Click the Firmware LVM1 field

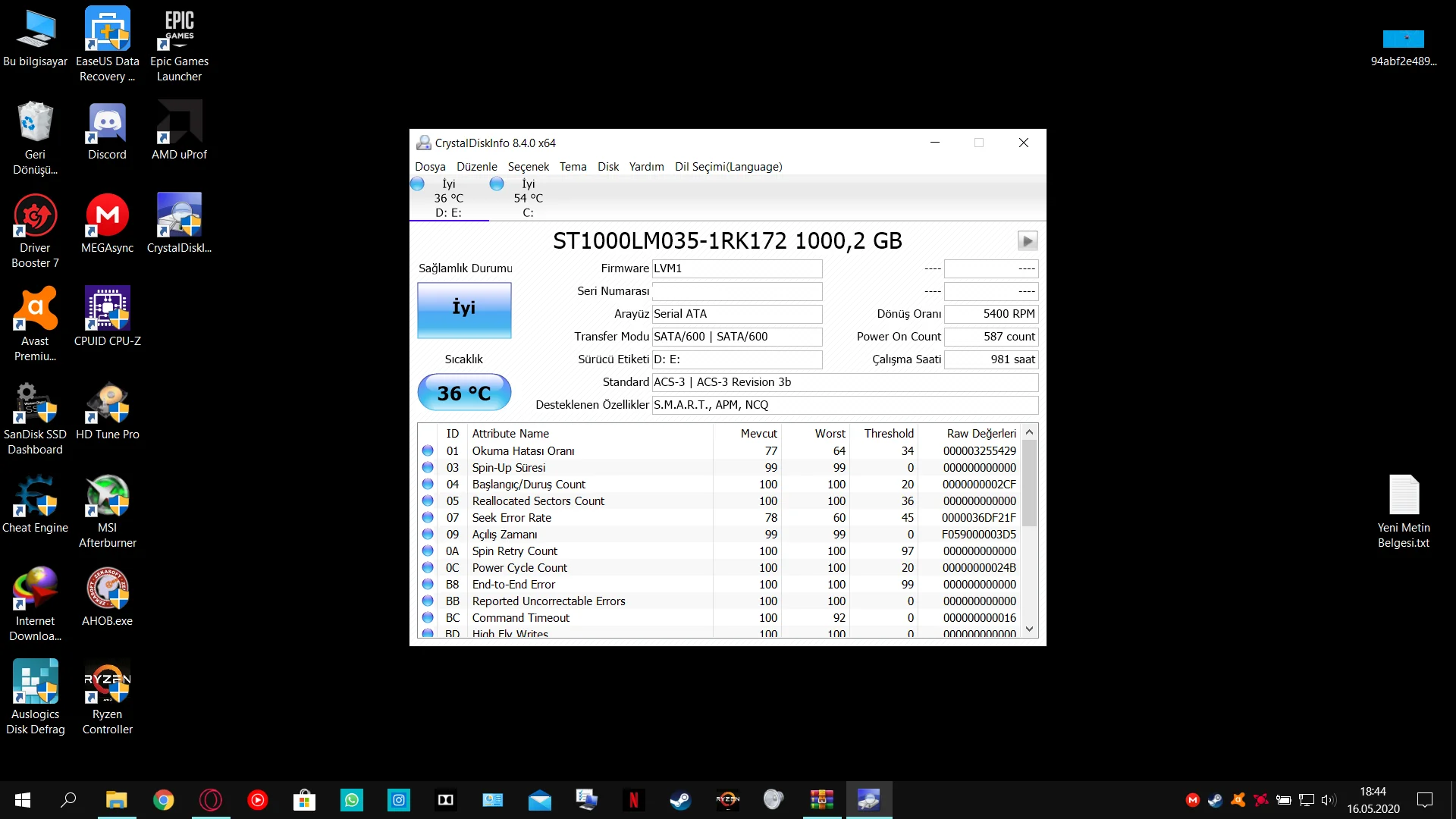[736, 268]
